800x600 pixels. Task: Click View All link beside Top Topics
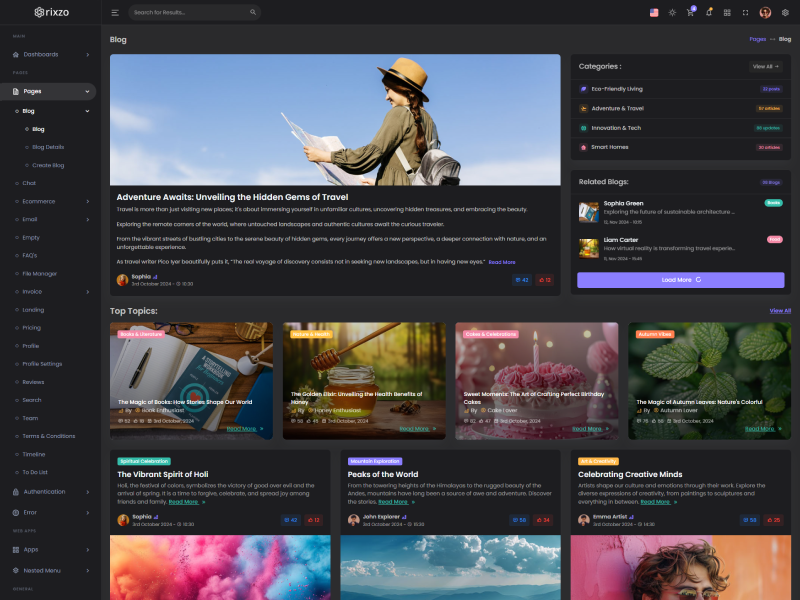780,311
